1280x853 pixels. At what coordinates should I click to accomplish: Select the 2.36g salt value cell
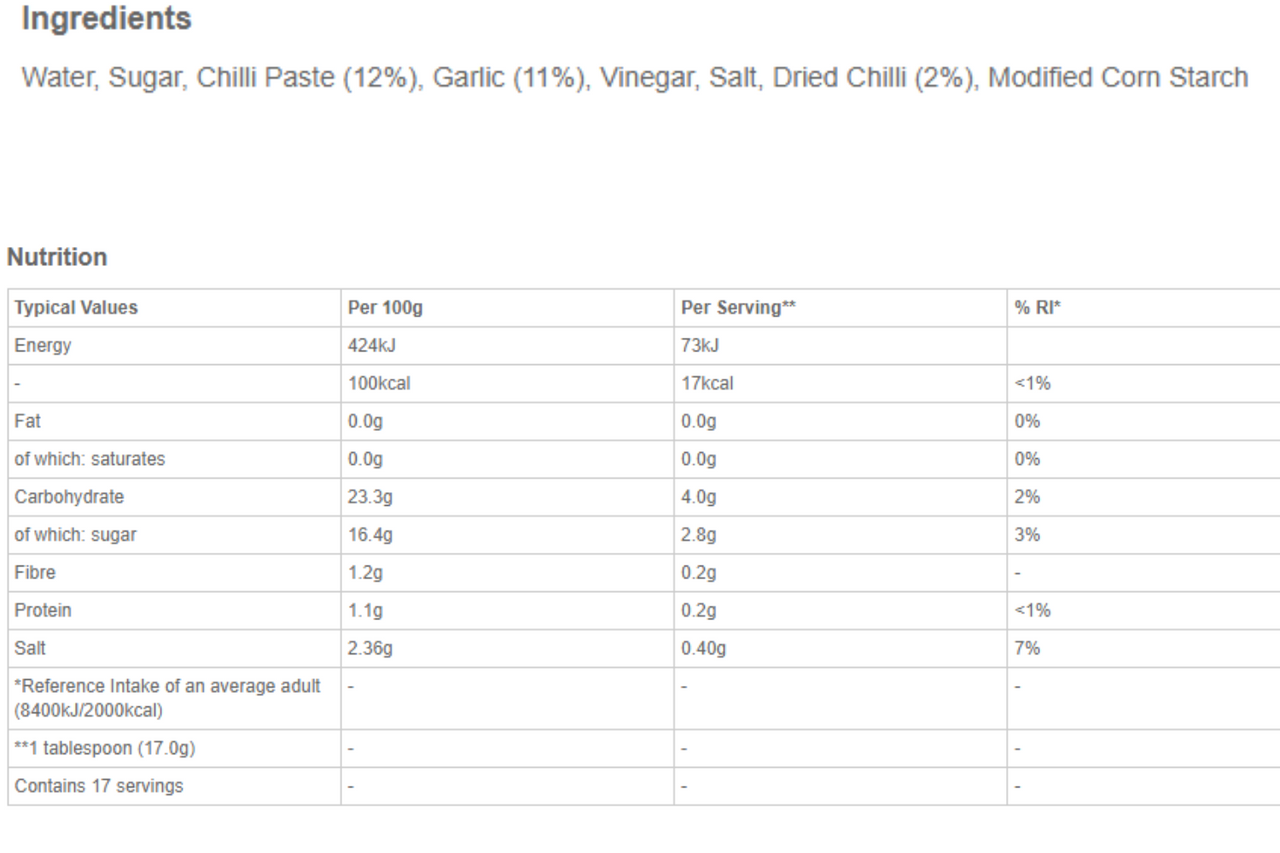(x=370, y=649)
